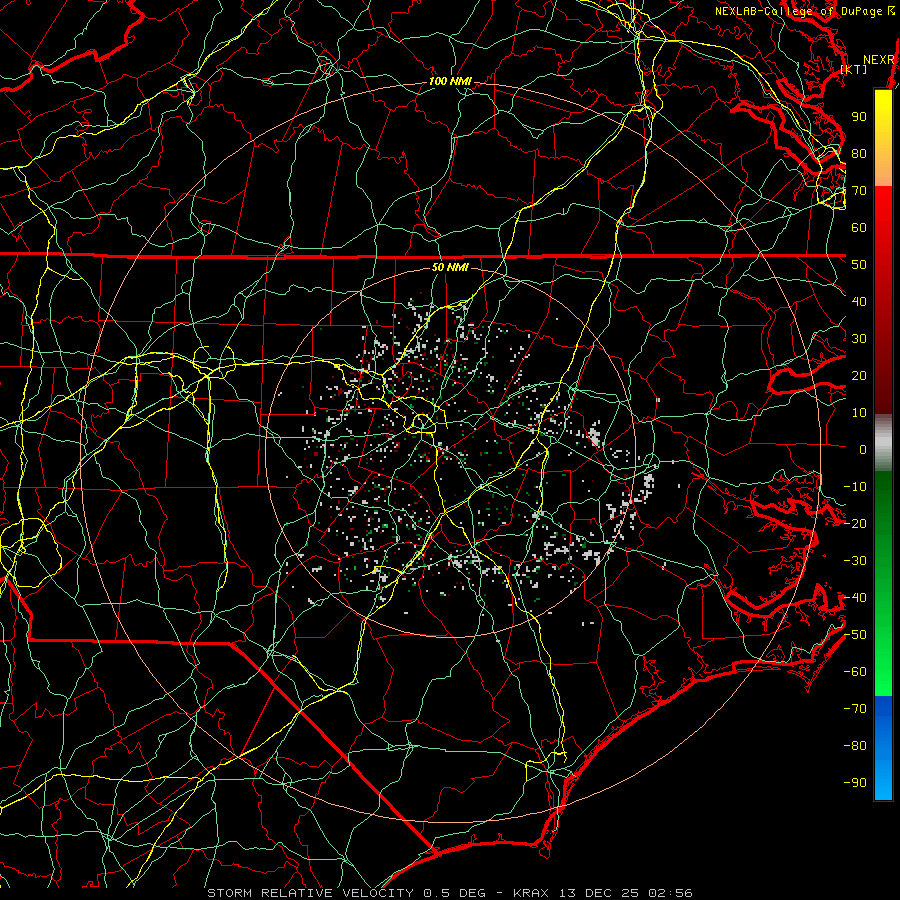Click the 60 knot scale label
The height and width of the screenshot is (900, 900).
[859, 227]
